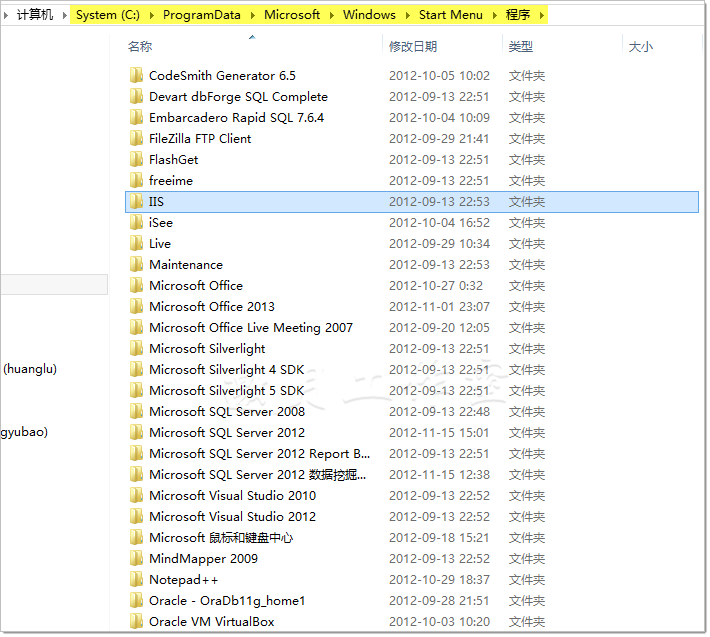Image resolution: width=710 pixels, height=637 pixels.
Task: Click the FileZilla FTP Client folder icon
Action: pyautogui.click(x=136, y=138)
